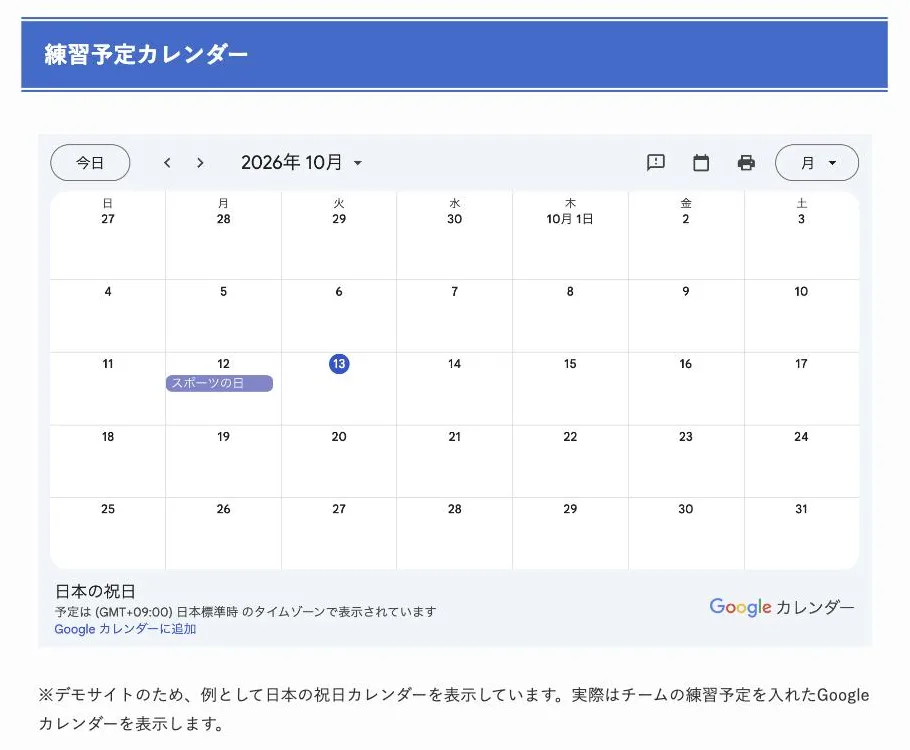Viewport: 910px width, 750px height.
Task: Select date 15
Action: [x=570, y=364]
